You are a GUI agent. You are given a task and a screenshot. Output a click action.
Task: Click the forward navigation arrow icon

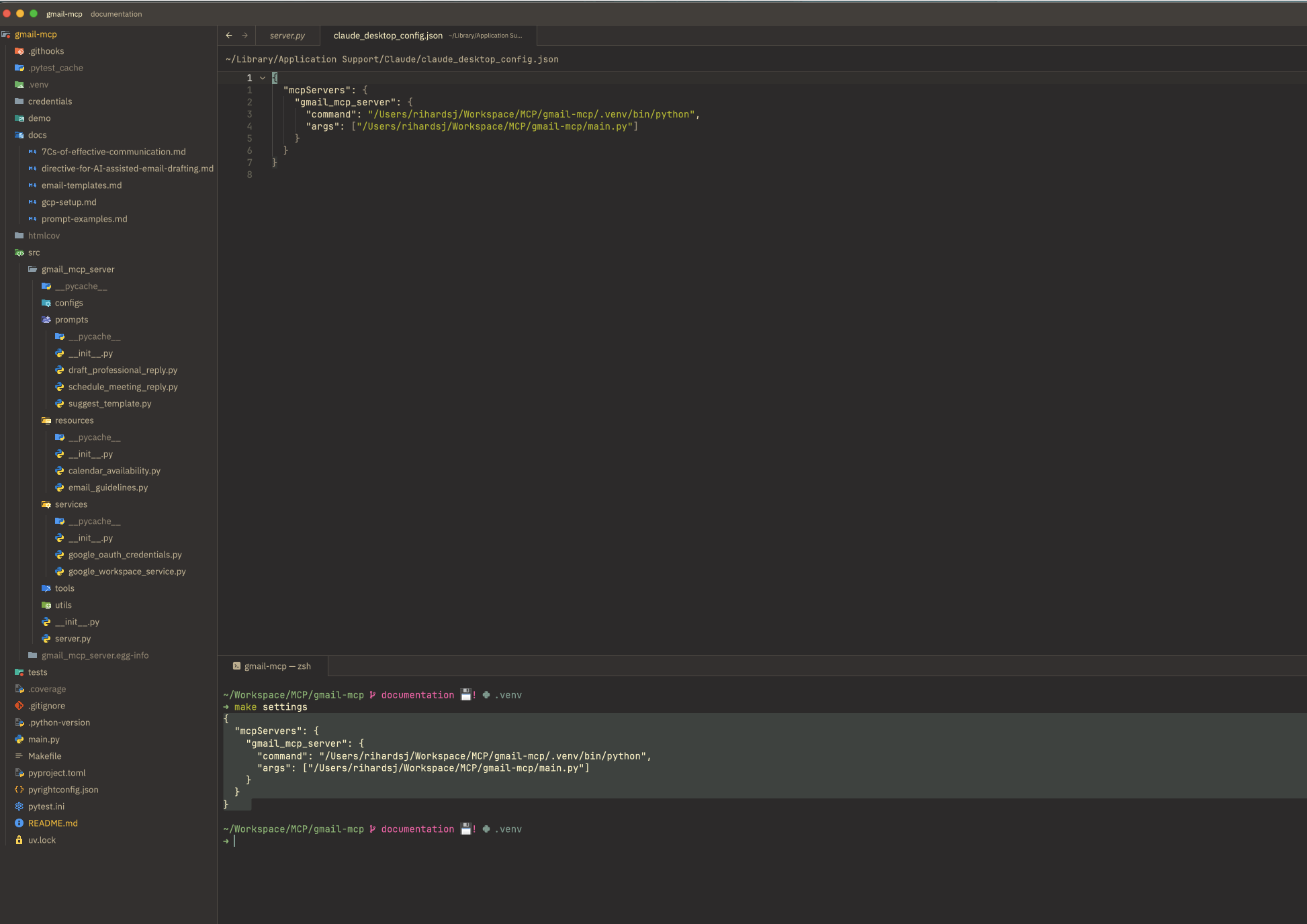tap(244, 36)
